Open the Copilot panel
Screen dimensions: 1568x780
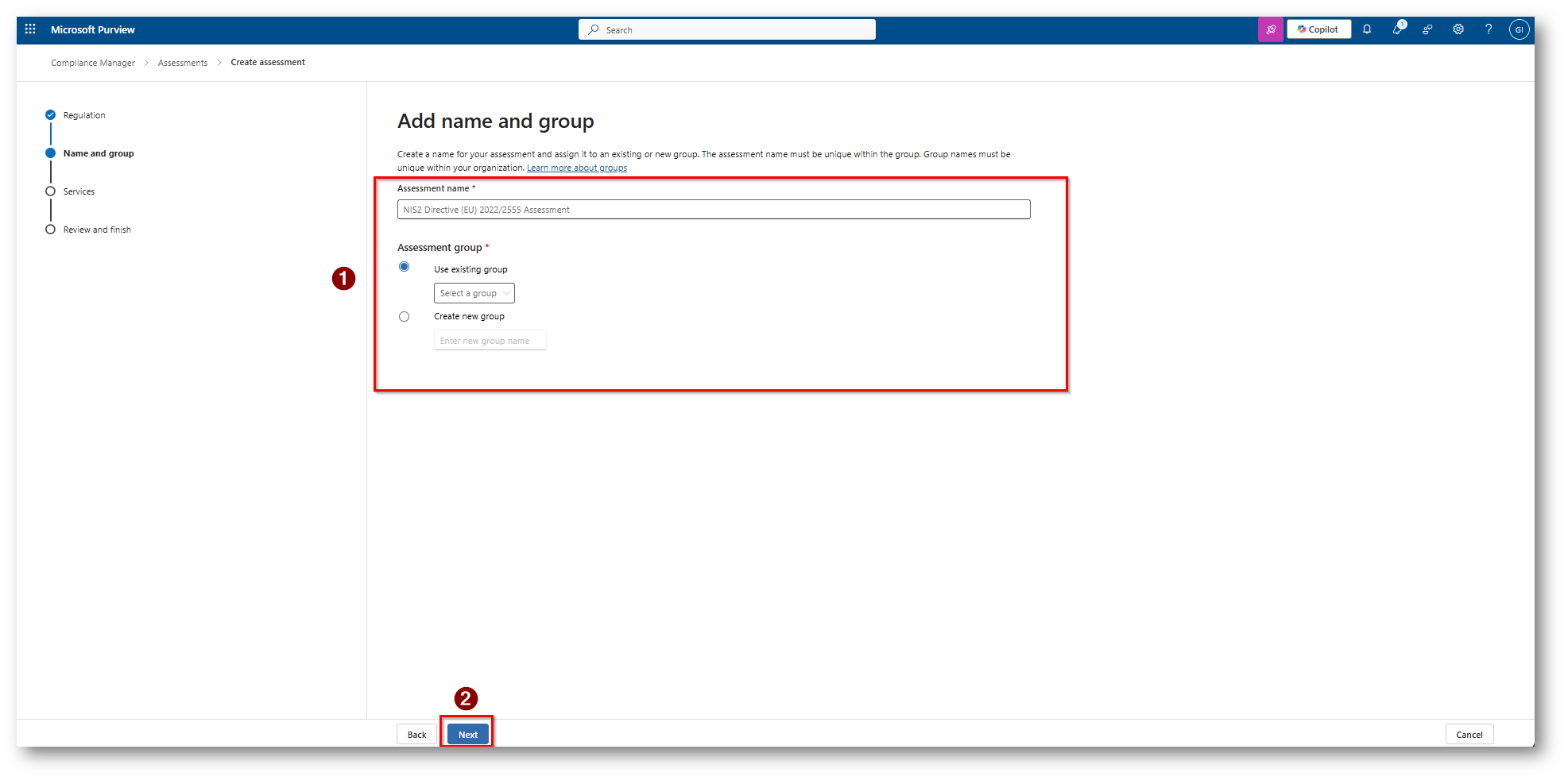pyautogui.click(x=1318, y=29)
